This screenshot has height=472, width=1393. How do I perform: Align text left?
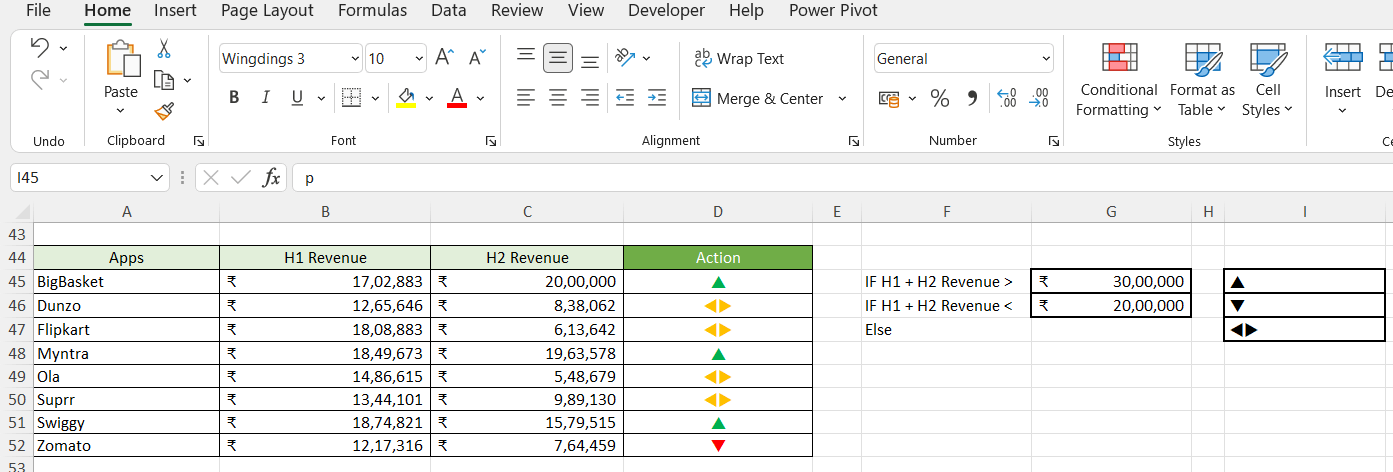click(526, 97)
